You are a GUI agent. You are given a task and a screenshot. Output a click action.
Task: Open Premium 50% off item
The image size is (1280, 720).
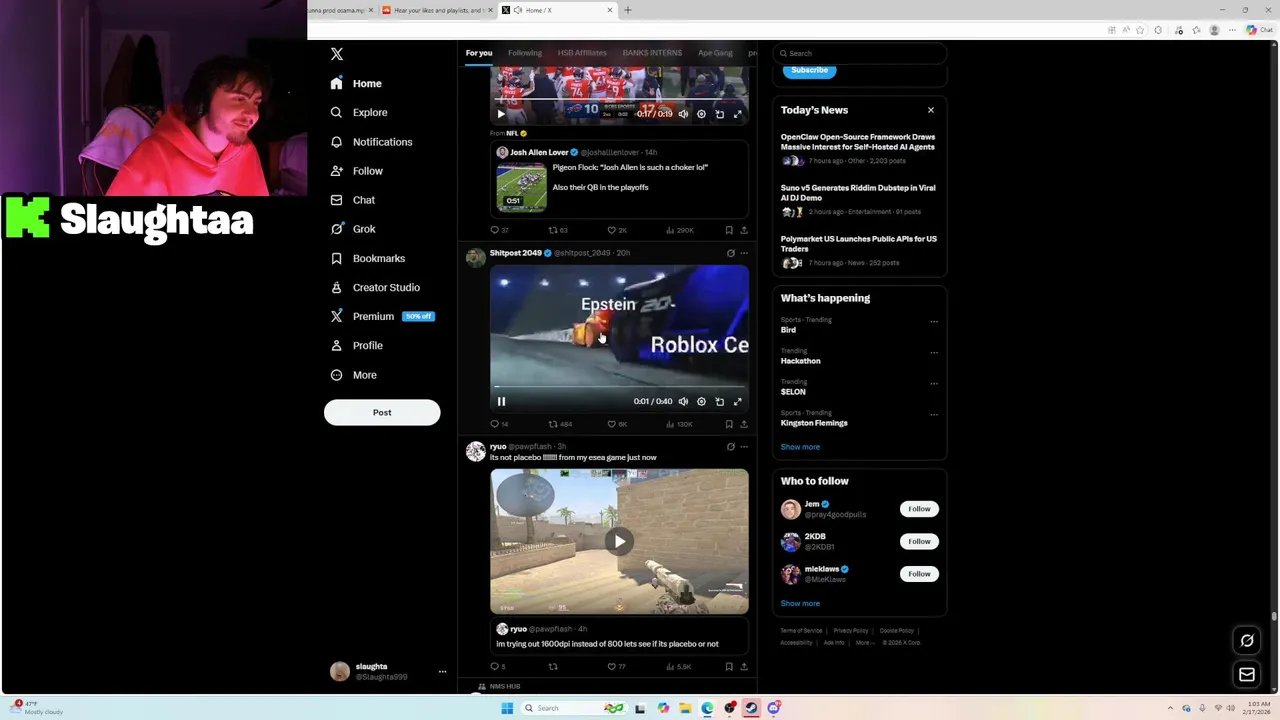pos(382,316)
